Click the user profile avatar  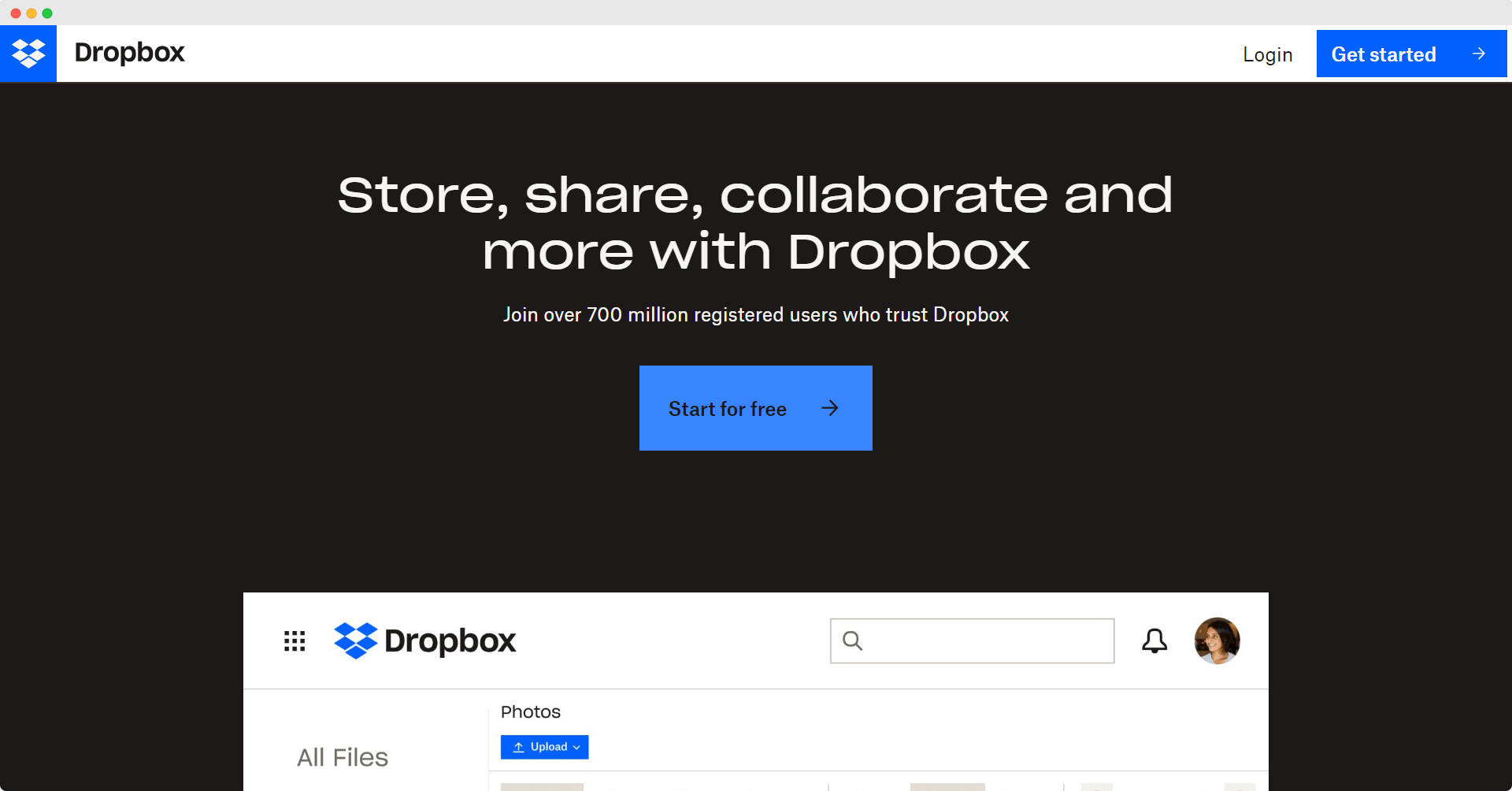1217,641
